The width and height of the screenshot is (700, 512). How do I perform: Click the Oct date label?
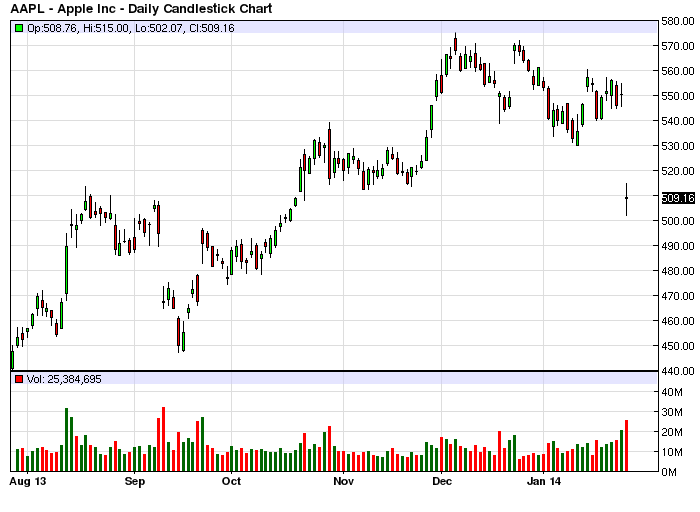tap(231, 481)
